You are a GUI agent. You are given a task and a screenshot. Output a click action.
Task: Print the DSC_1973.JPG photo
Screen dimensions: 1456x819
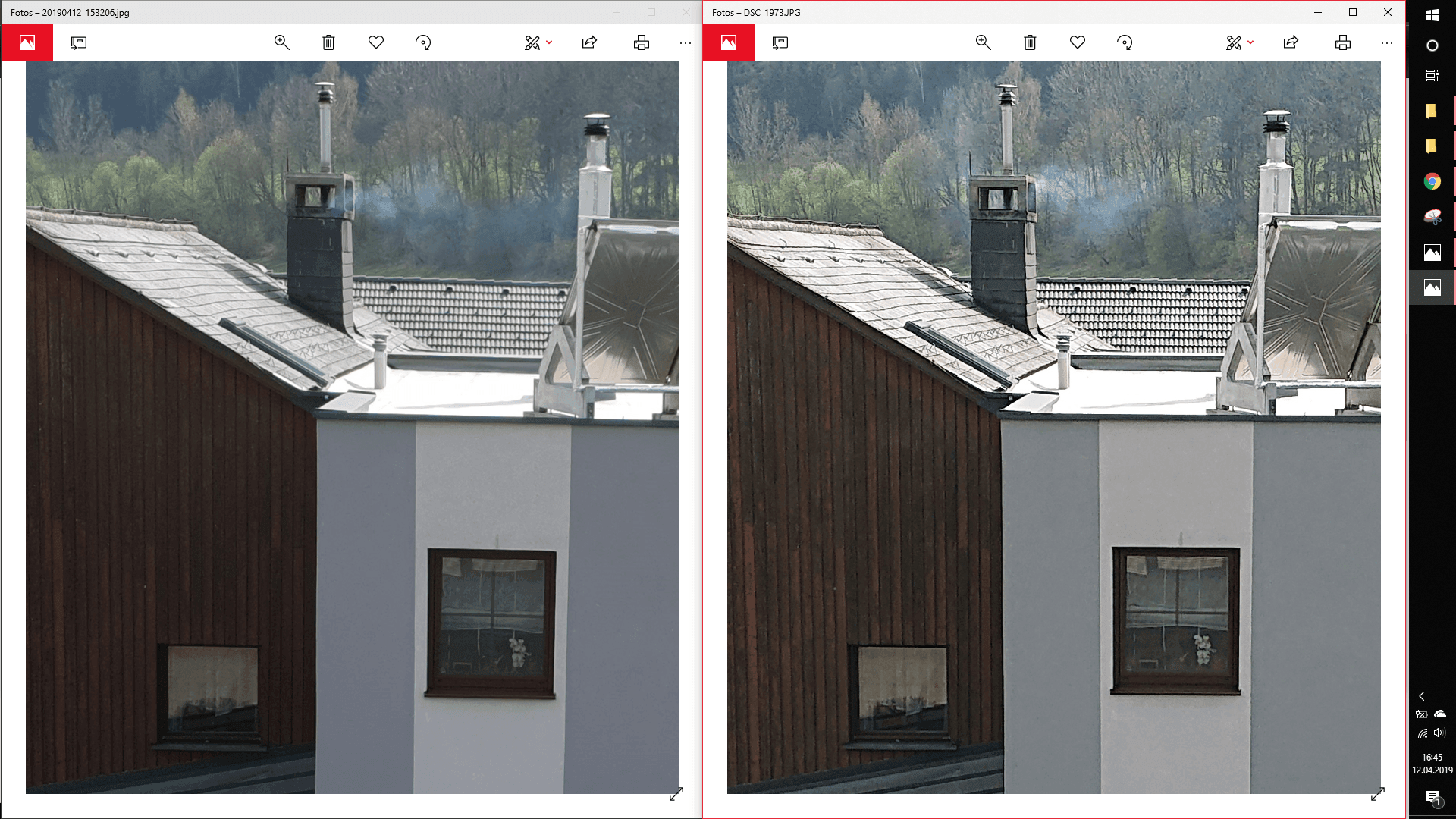click(x=1343, y=42)
